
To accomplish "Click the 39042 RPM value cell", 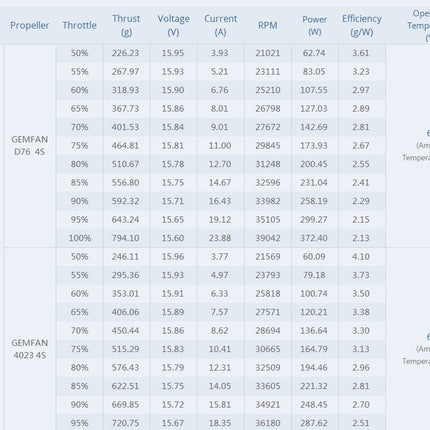I will tap(268, 238).
